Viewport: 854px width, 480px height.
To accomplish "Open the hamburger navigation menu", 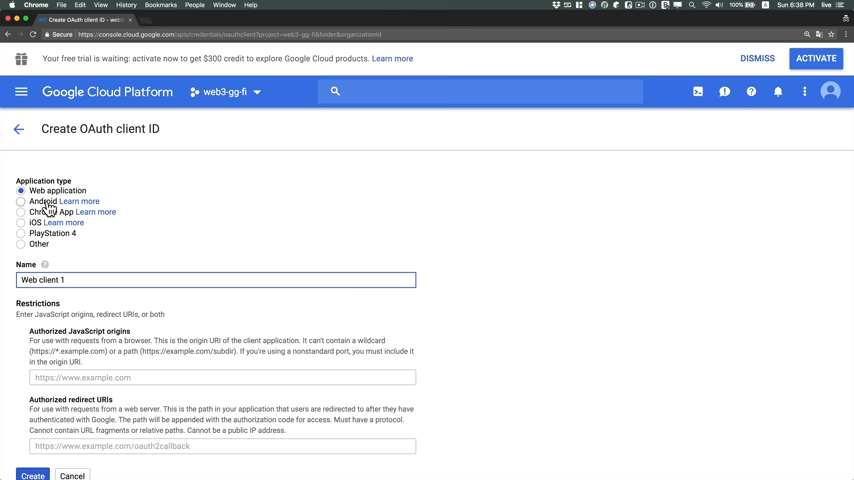I will [21, 92].
